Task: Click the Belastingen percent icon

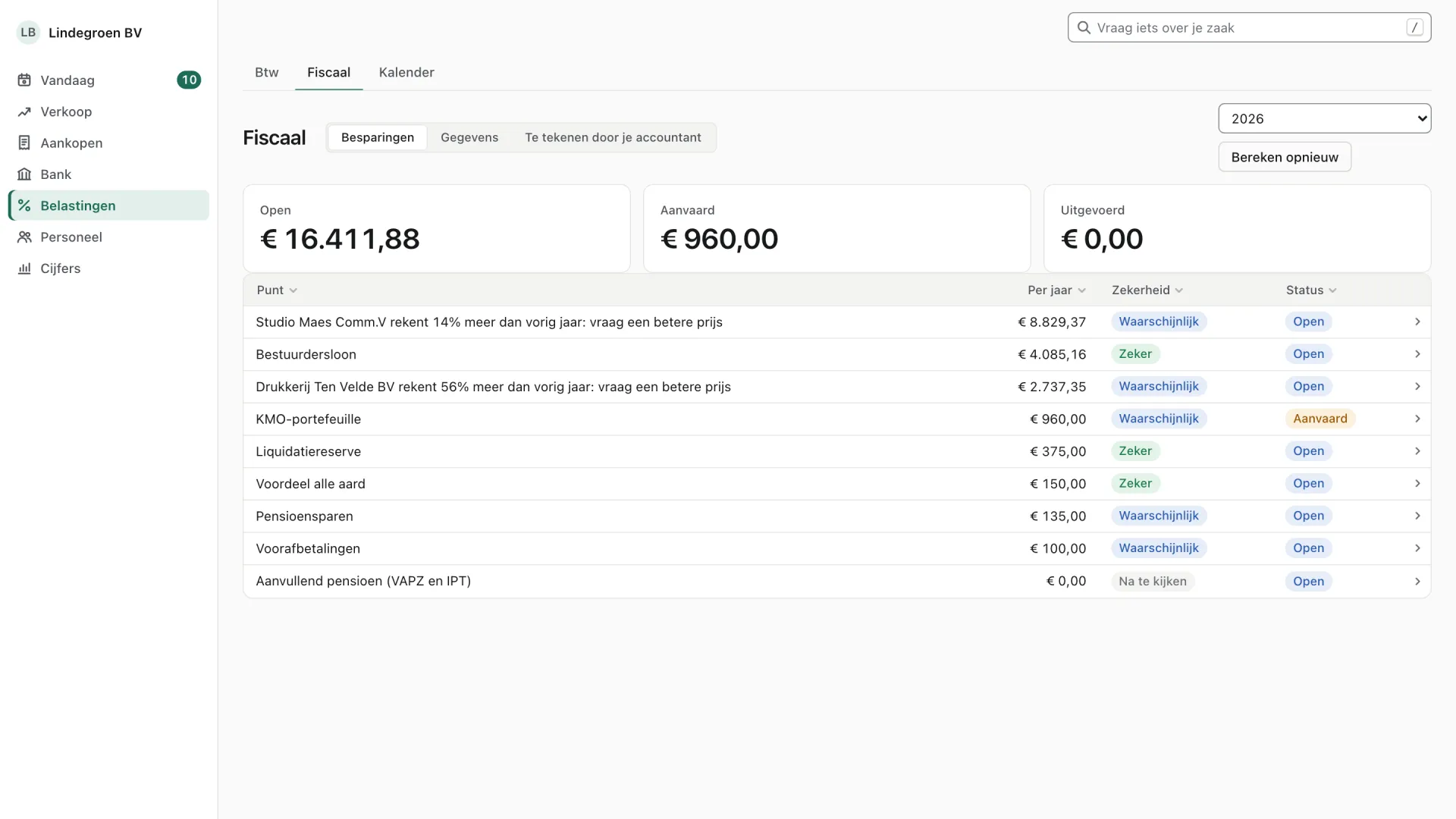Action: pyautogui.click(x=24, y=206)
